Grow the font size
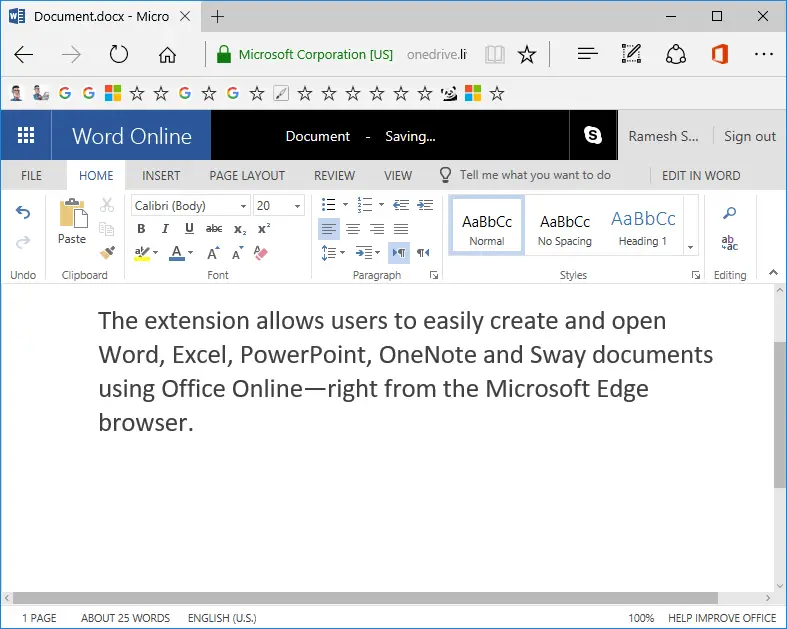Image resolution: width=787 pixels, height=629 pixels. [213, 253]
